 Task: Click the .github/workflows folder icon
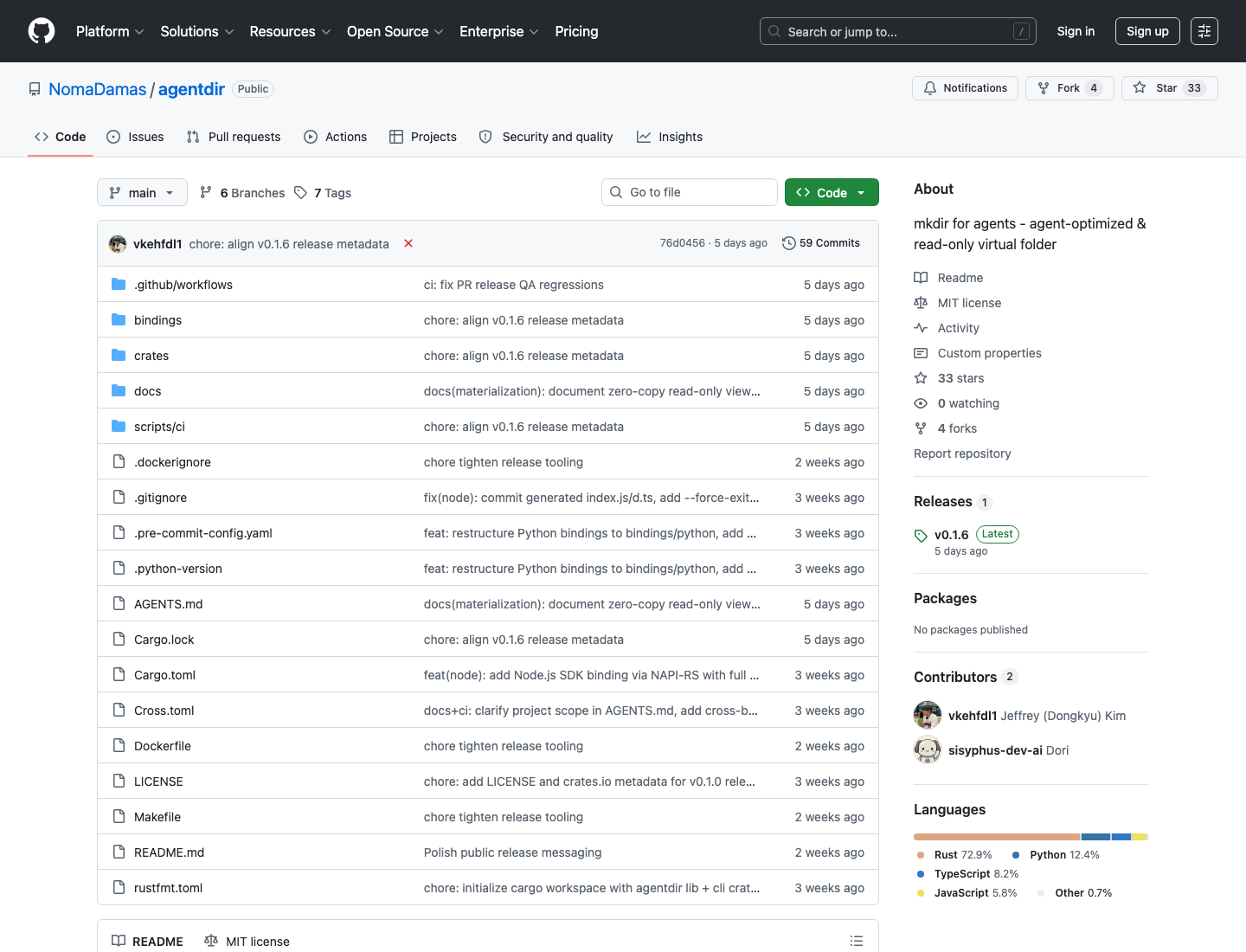119,284
